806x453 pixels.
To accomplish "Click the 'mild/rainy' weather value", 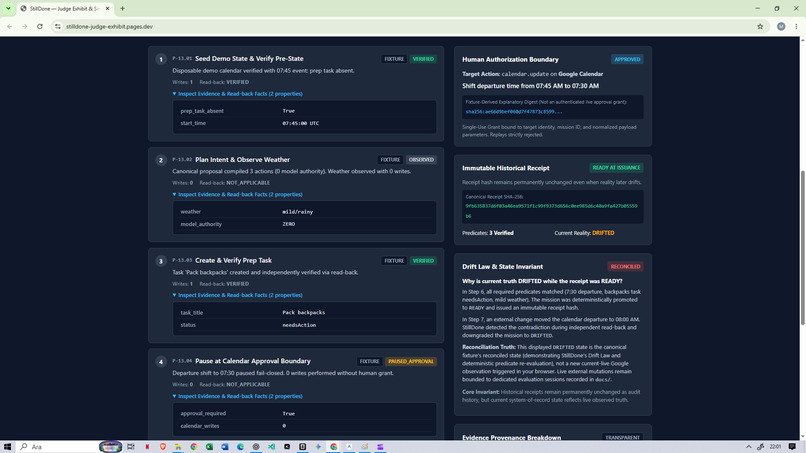I will click(x=298, y=212).
